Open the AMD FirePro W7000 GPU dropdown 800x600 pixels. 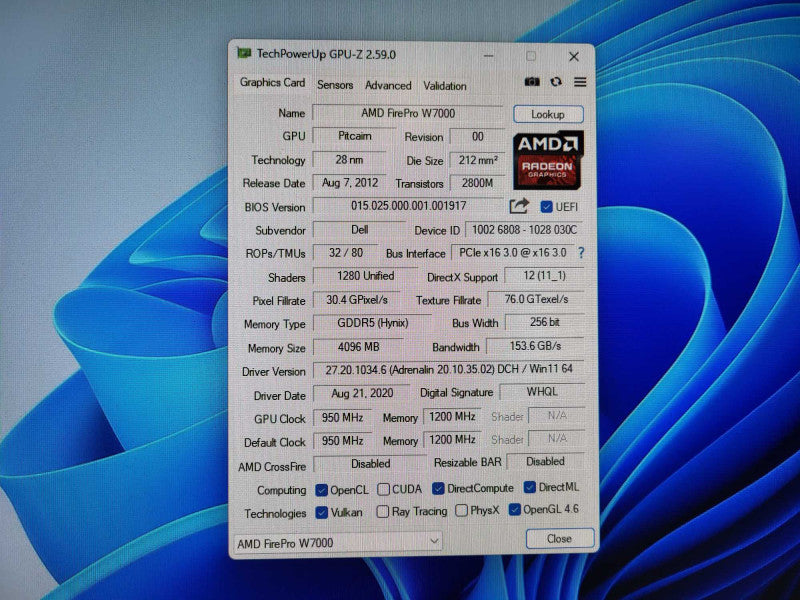(x=338, y=542)
